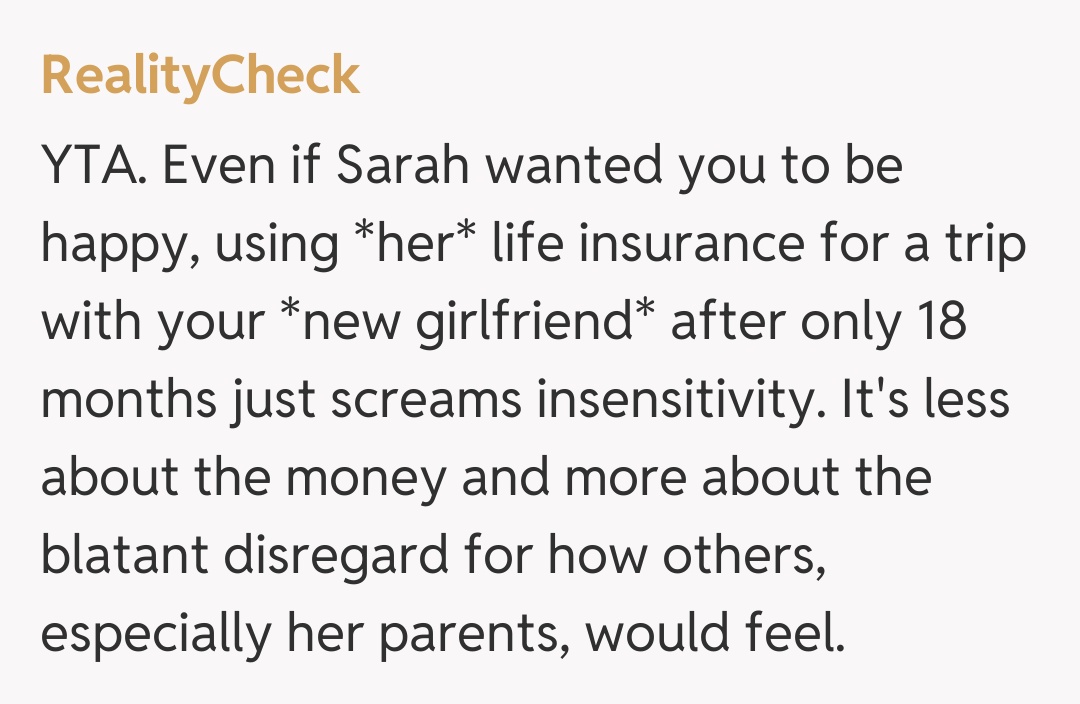Click the word "especially"
The width and height of the screenshot is (1080, 704).
click(x=148, y=634)
